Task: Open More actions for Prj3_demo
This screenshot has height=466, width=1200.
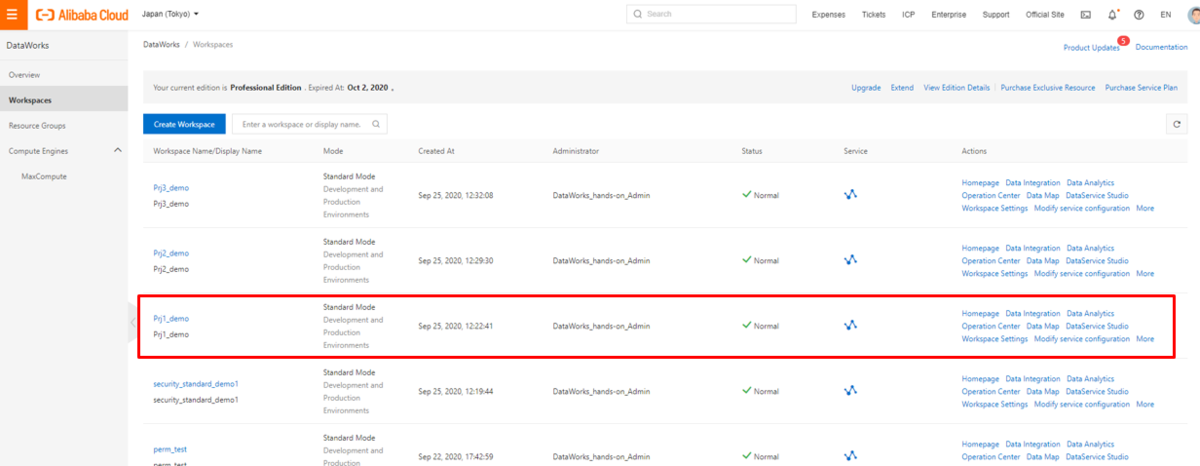Action: [x=1145, y=208]
